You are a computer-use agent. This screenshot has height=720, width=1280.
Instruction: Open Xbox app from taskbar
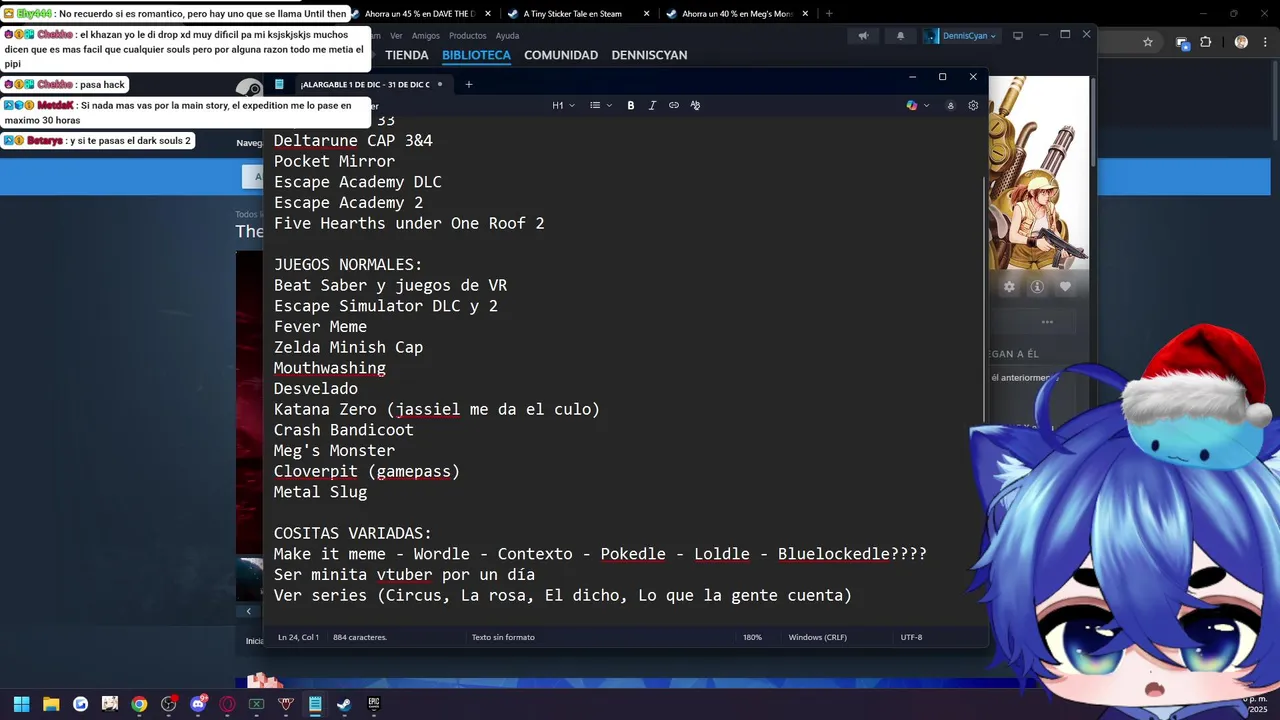256,704
